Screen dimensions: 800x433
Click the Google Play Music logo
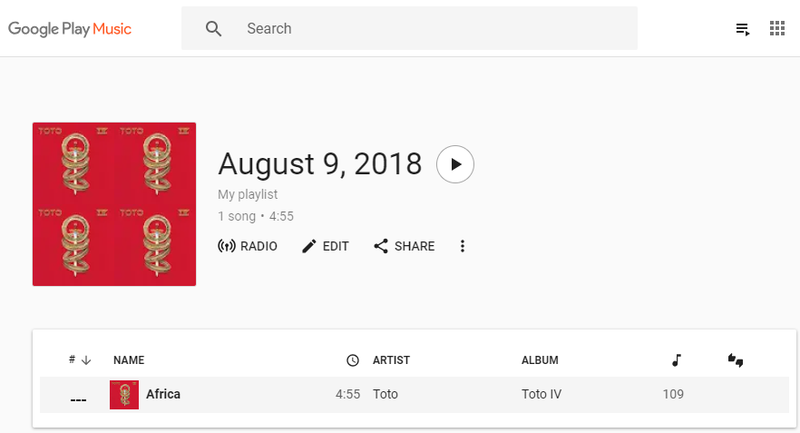[x=69, y=29]
